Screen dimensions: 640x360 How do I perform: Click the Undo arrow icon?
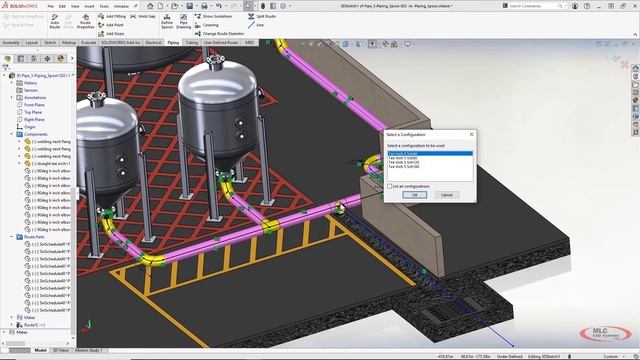click(x=219, y=6)
